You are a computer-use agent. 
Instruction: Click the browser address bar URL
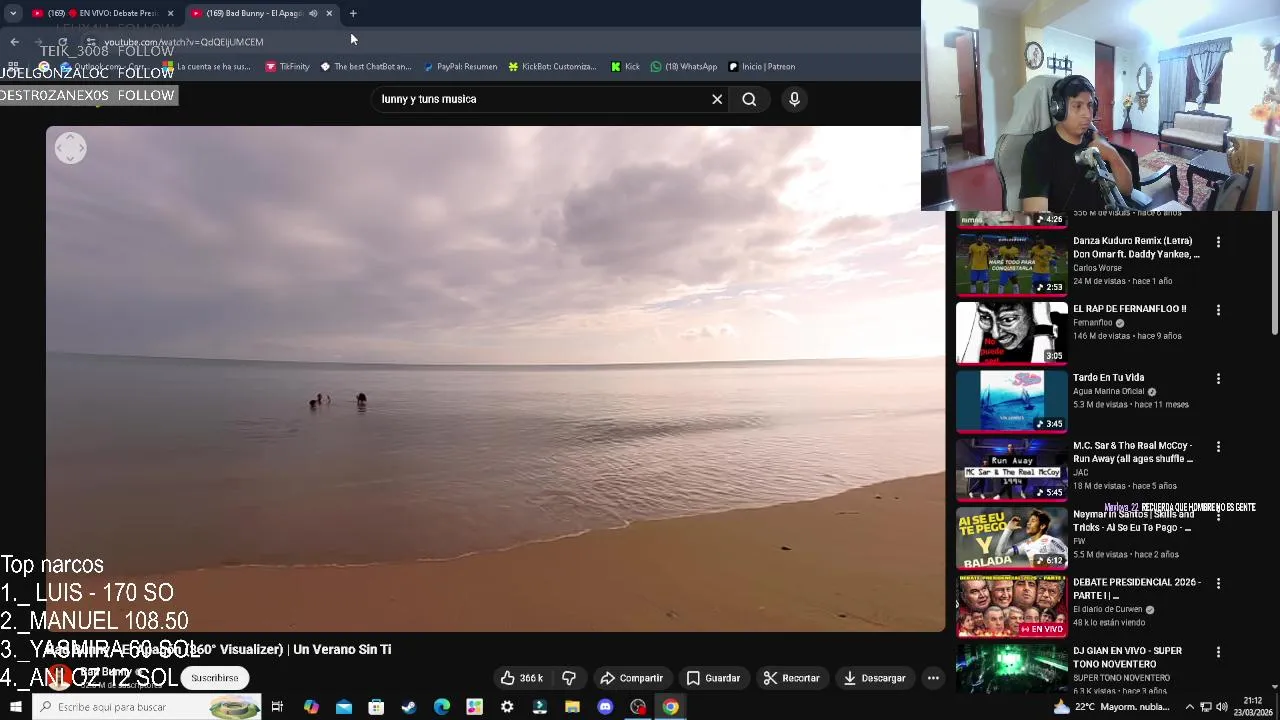[184, 42]
